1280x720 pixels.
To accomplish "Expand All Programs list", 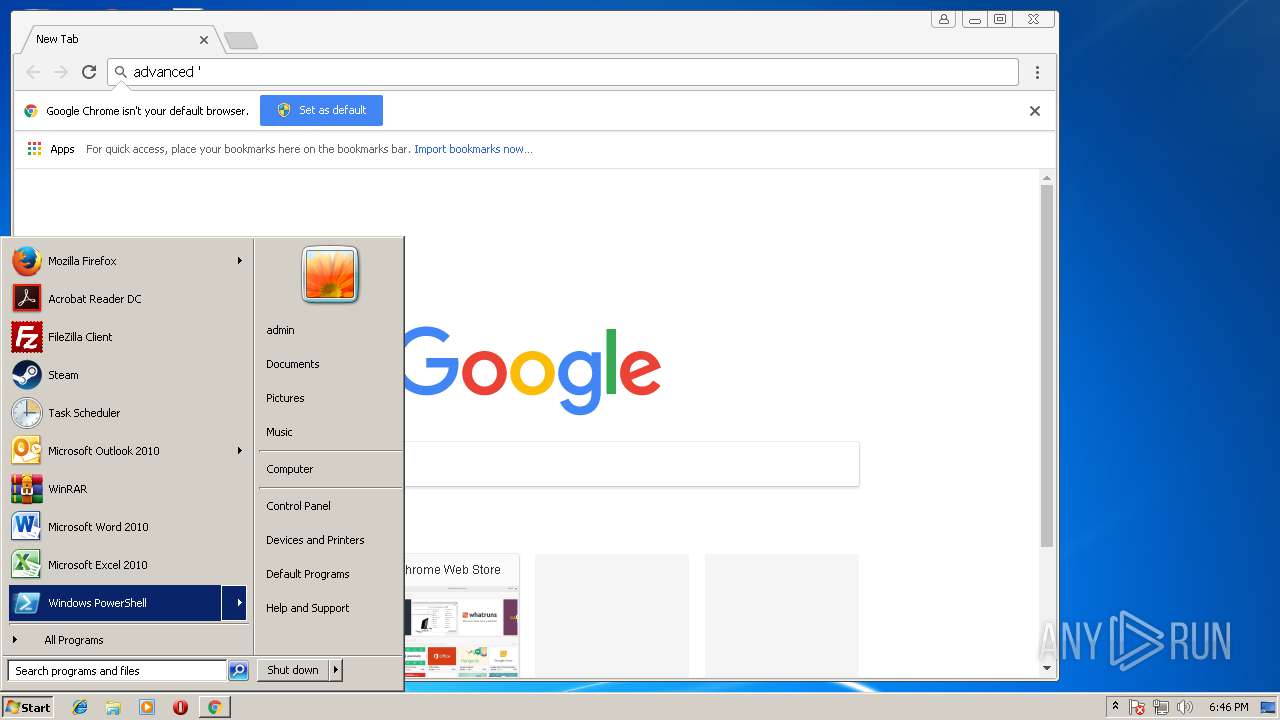I will [x=127, y=640].
